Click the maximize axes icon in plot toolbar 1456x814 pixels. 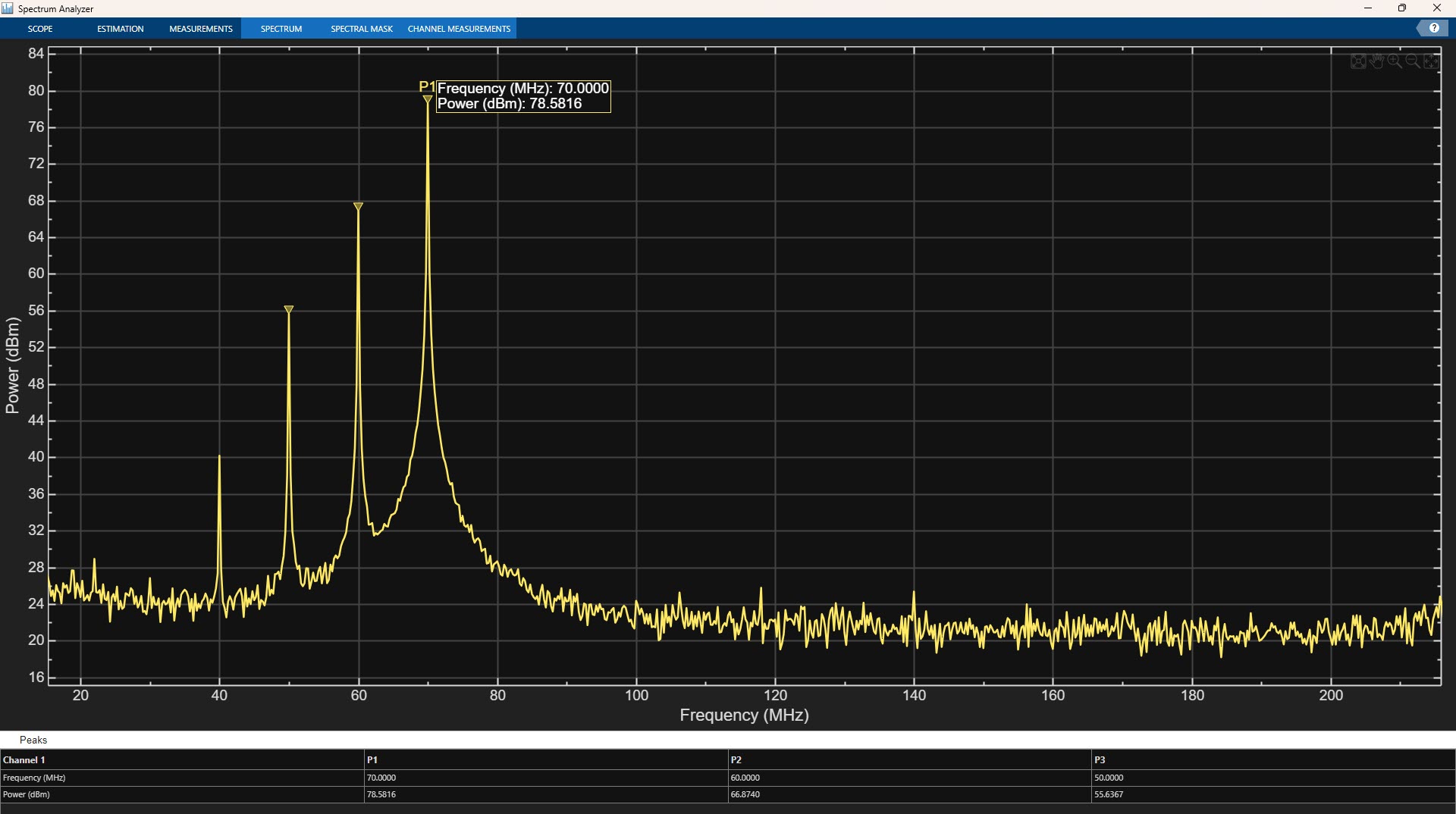tap(1357, 61)
